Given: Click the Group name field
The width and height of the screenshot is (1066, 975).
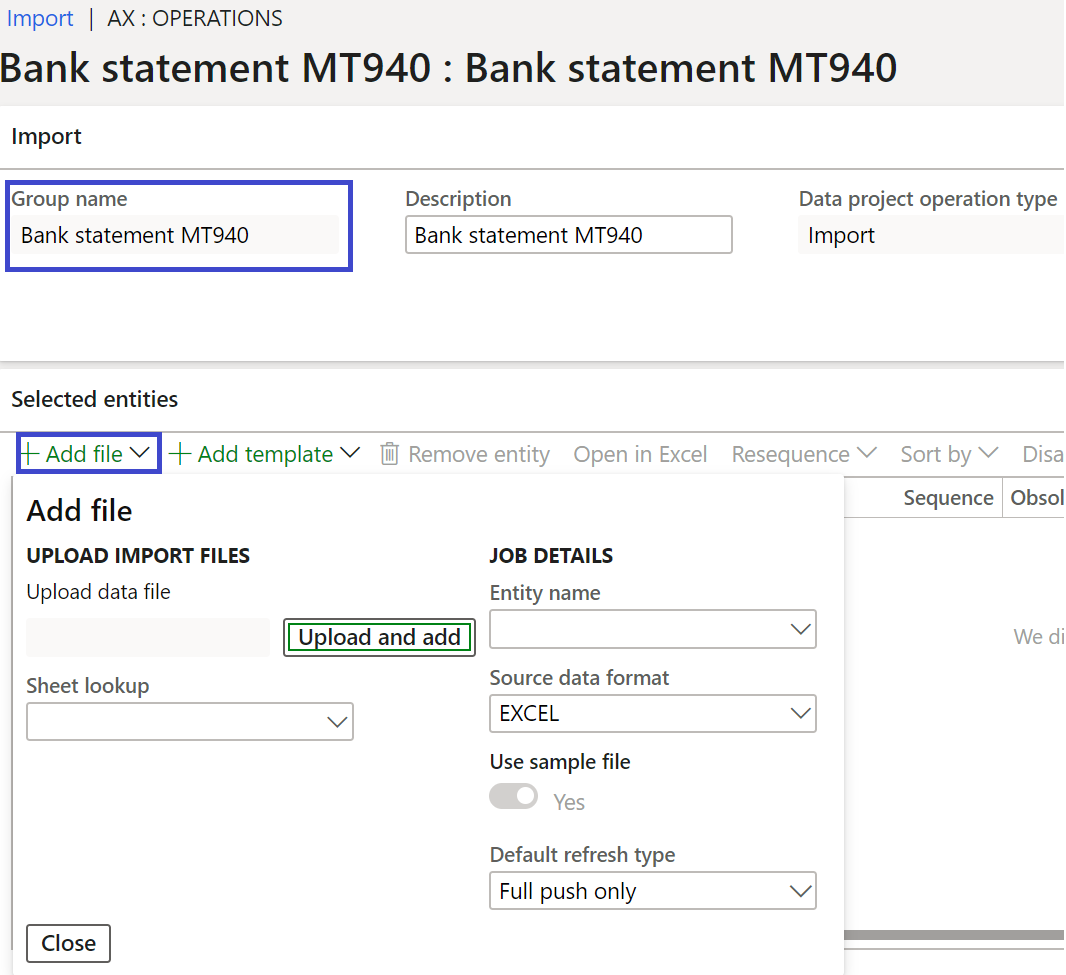Looking at the screenshot, I should 175,235.
